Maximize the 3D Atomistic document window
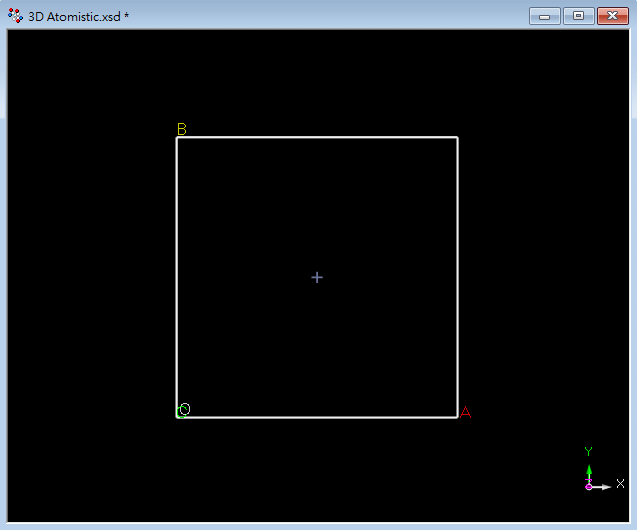Viewport: 637px width, 530px height. pos(577,16)
